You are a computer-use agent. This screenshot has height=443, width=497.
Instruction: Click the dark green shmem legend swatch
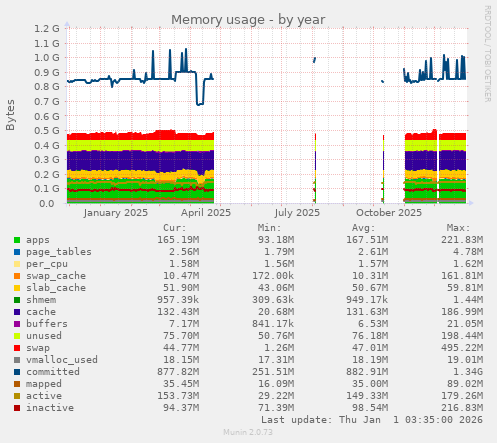click(x=17, y=300)
